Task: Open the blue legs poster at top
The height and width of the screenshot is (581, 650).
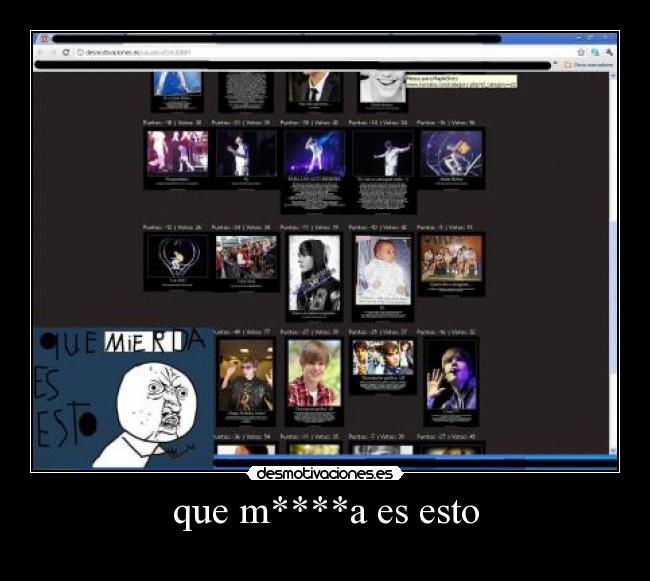Action: [177, 92]
